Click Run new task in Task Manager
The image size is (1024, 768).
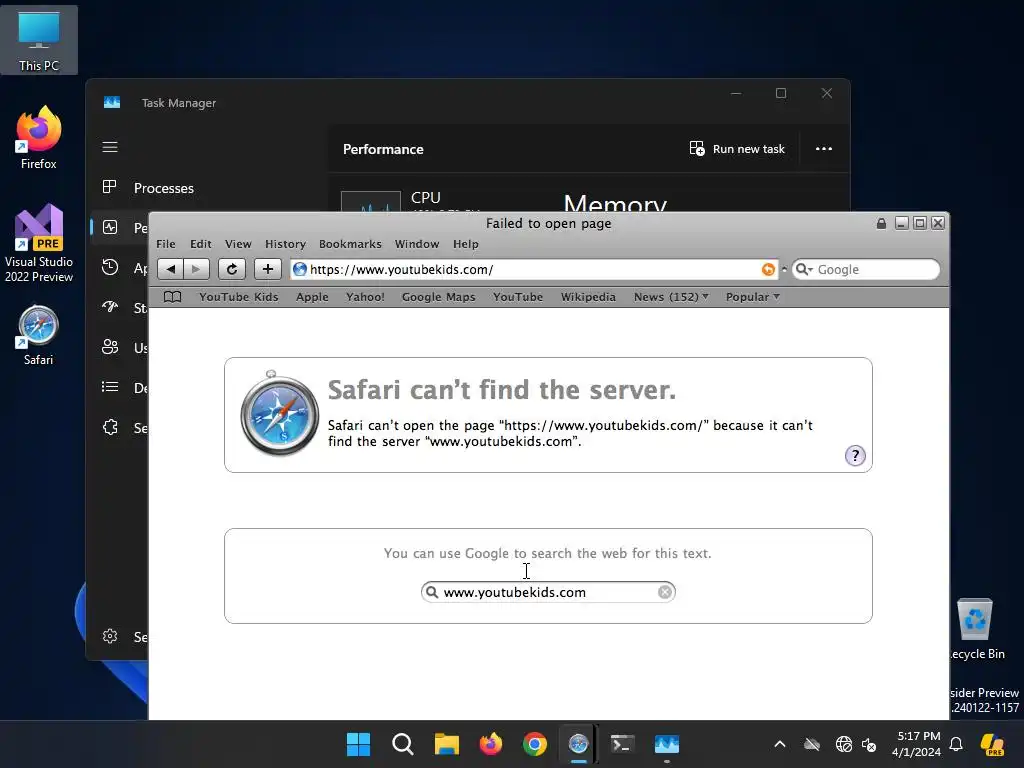click(x=737, y=149)
